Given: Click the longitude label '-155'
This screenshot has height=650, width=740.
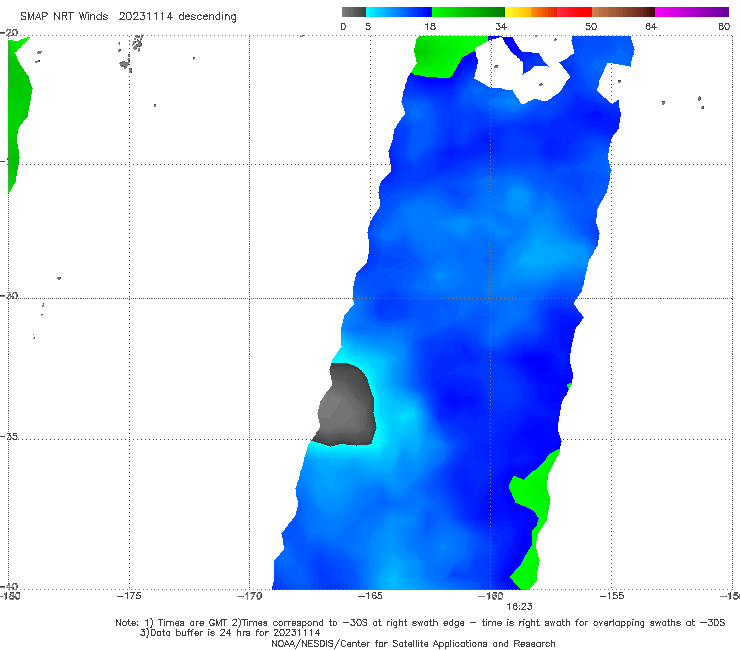Looking at the screenshot, I should (612, 596).
